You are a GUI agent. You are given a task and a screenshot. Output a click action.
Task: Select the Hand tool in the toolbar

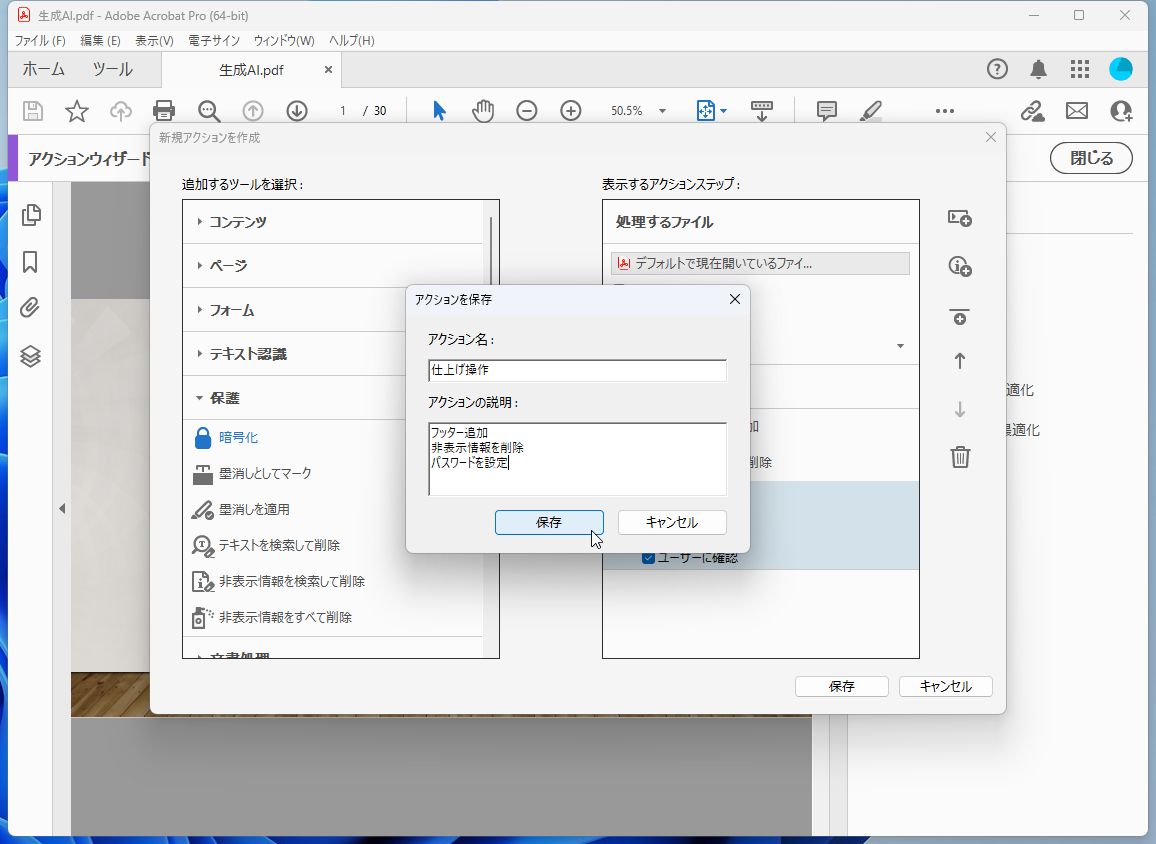click(x=483, y=110)
